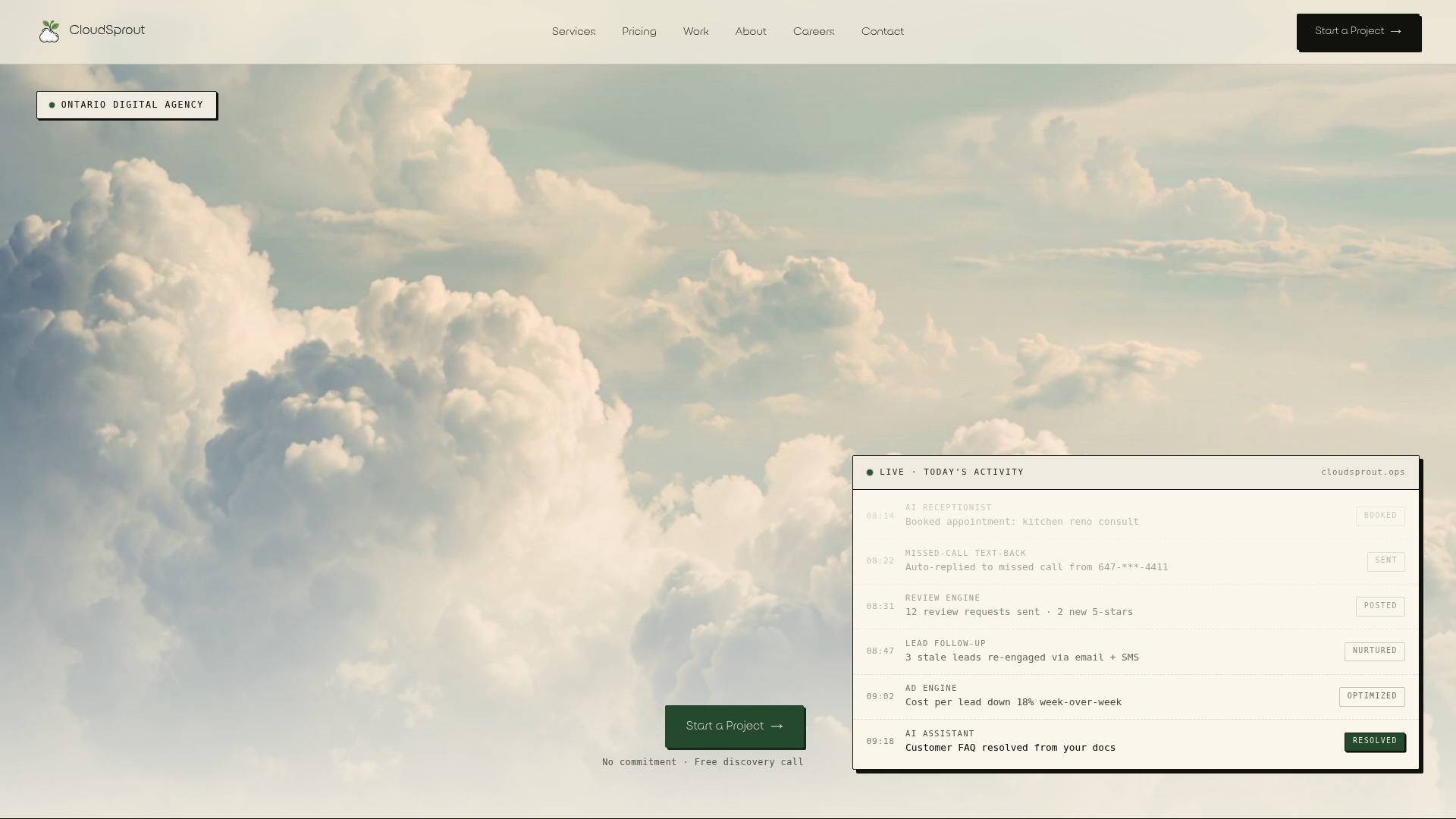Select the AI Receptionist activity row
1456x819 pixels.
1135,516
